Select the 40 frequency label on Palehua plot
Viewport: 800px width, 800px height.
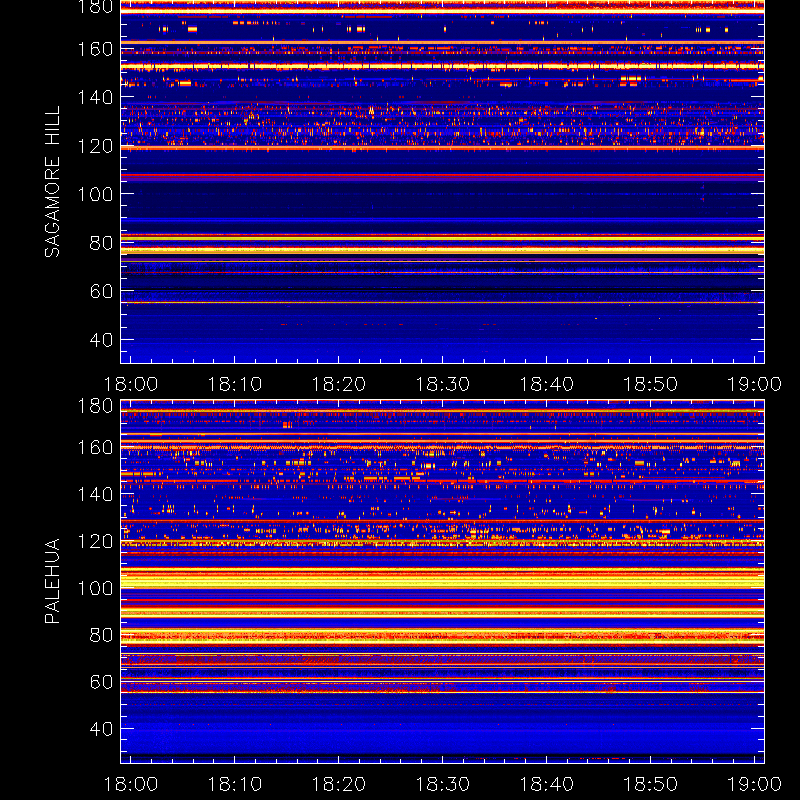[x=101, y=729]
